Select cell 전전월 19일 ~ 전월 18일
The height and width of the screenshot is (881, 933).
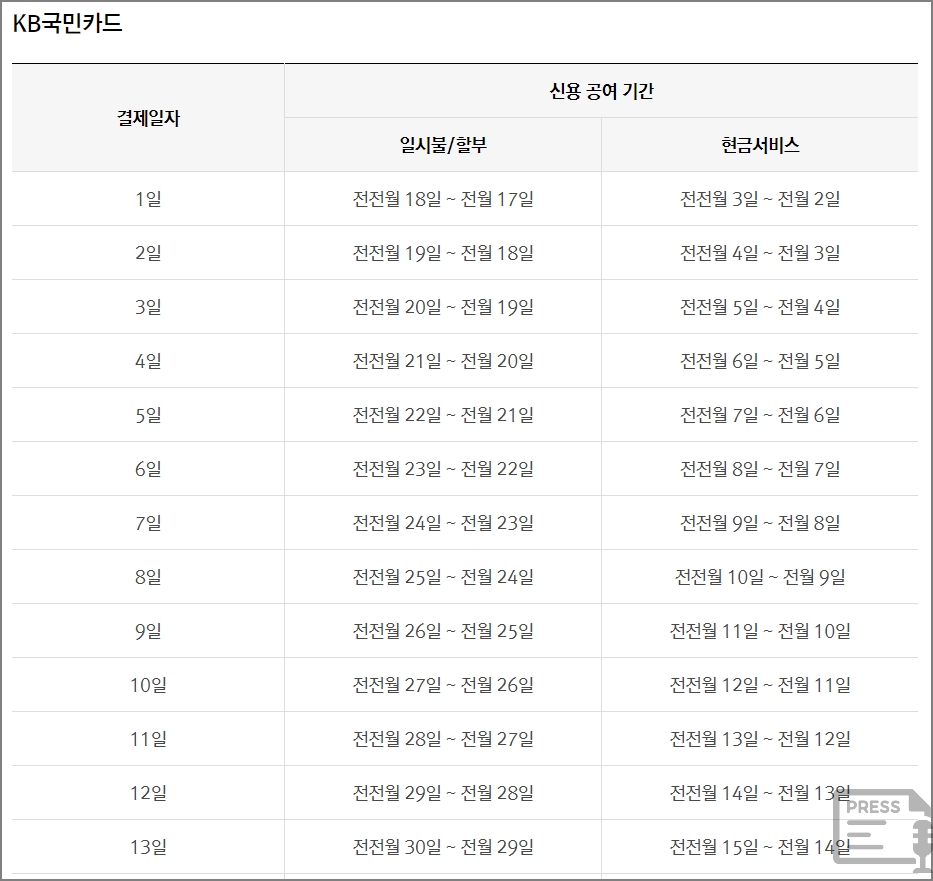point(443,253)
